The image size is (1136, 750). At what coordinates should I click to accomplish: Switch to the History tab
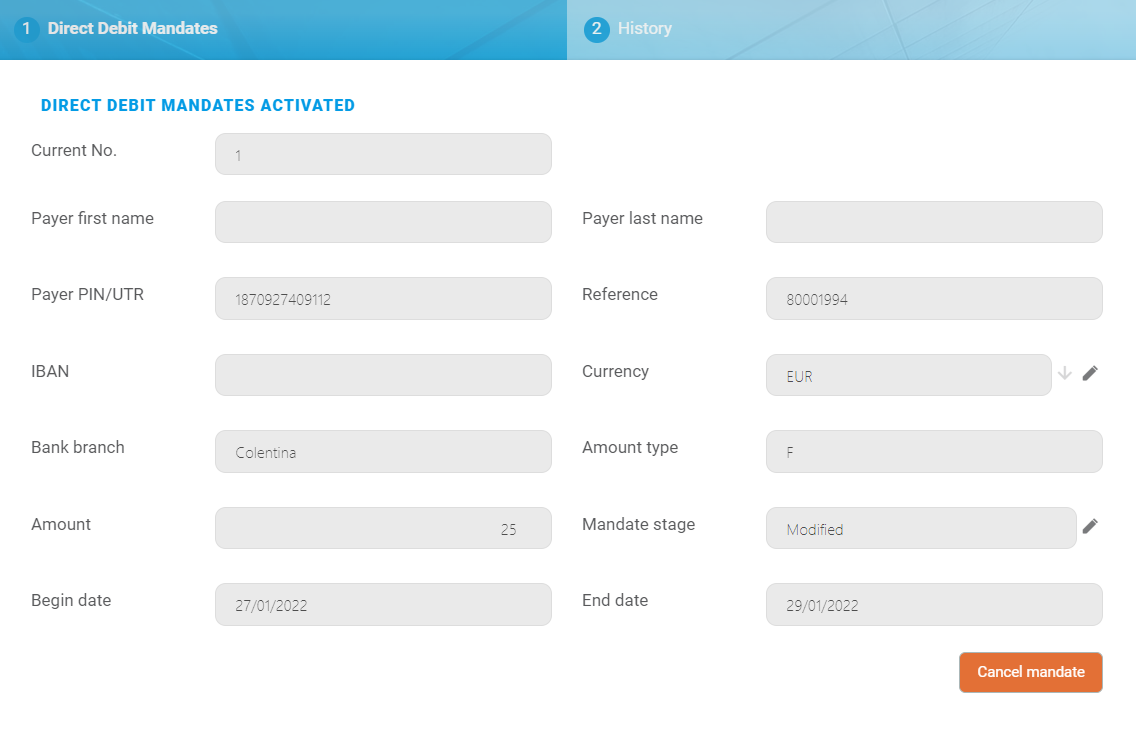644,29
